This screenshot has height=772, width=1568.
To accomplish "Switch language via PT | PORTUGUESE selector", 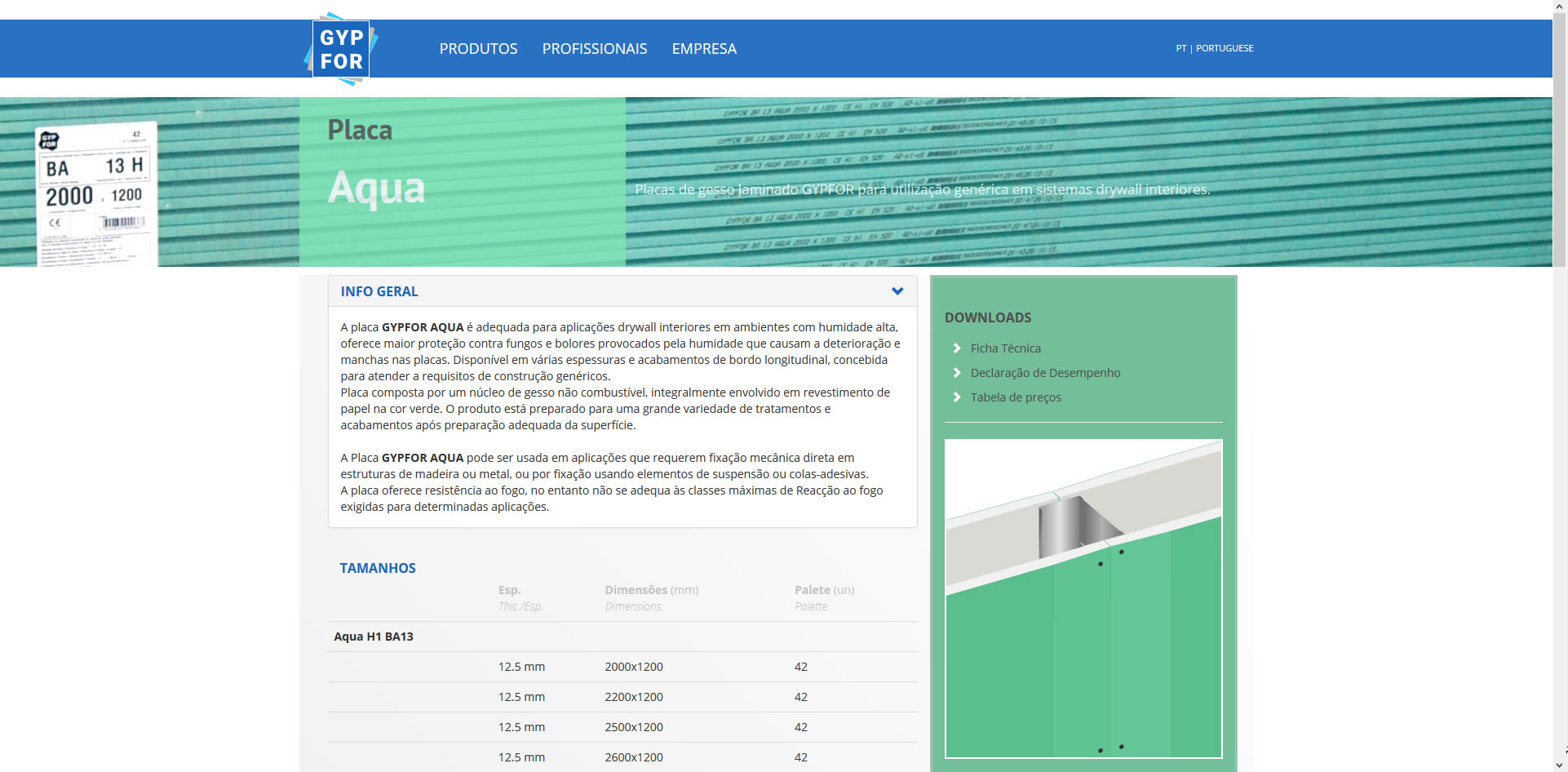I will pyautogui.click(x=1214, y=48).
